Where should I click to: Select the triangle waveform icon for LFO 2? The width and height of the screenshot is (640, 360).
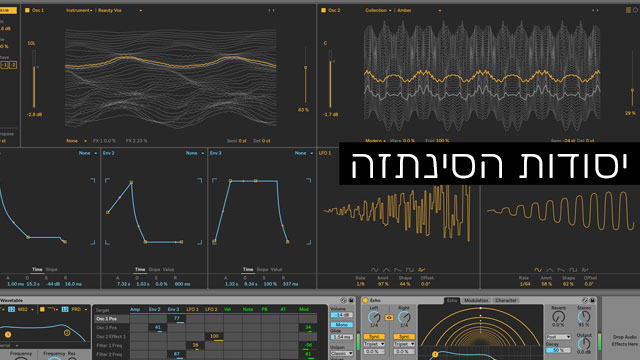pyautogui.click(x=550, y=270)
